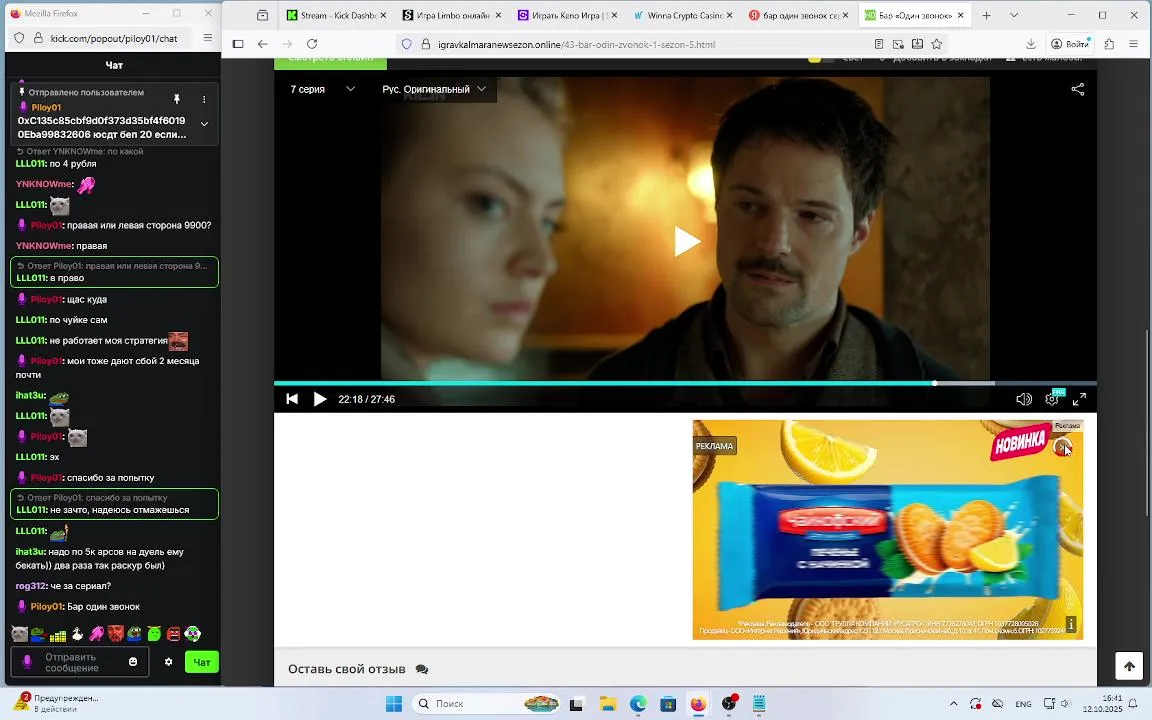The height and width of the screenshot is (720, 1152).
Task: Click the tracking protection shield in the address bar
Action: pos(406,44)
